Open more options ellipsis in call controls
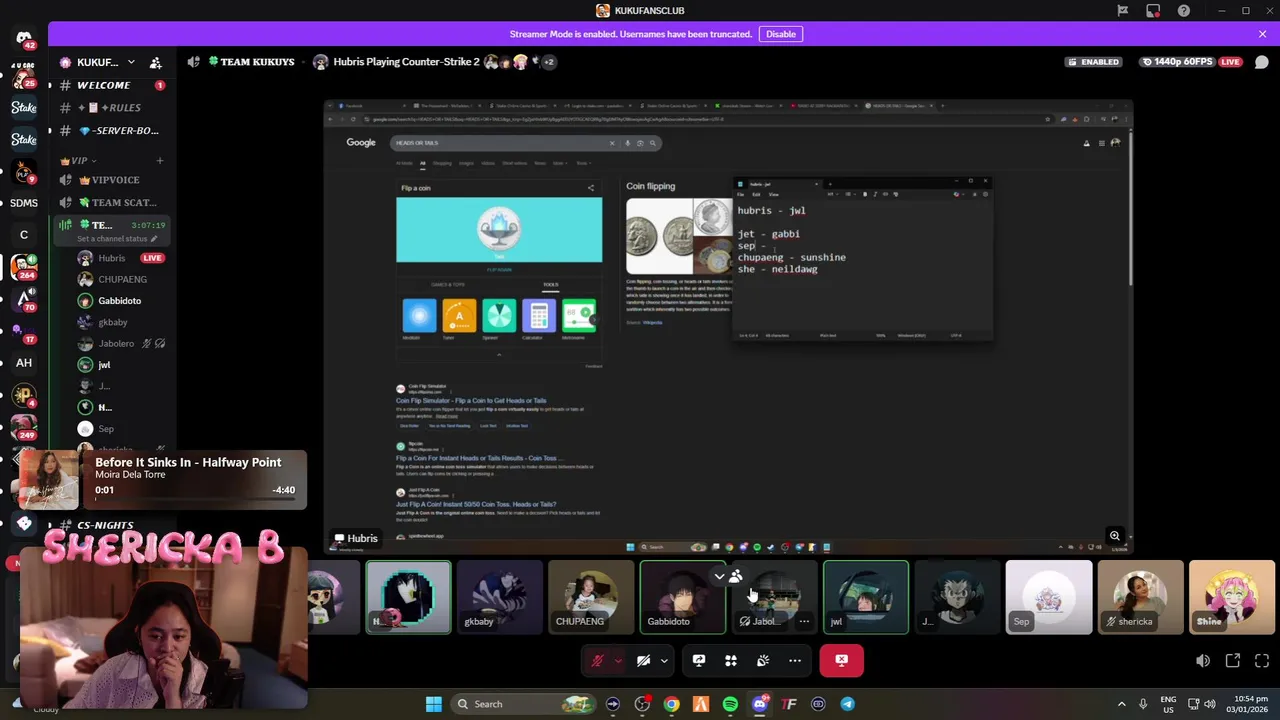The height and width of the screenshot is (720, 1280). click(x=795, y=660)
